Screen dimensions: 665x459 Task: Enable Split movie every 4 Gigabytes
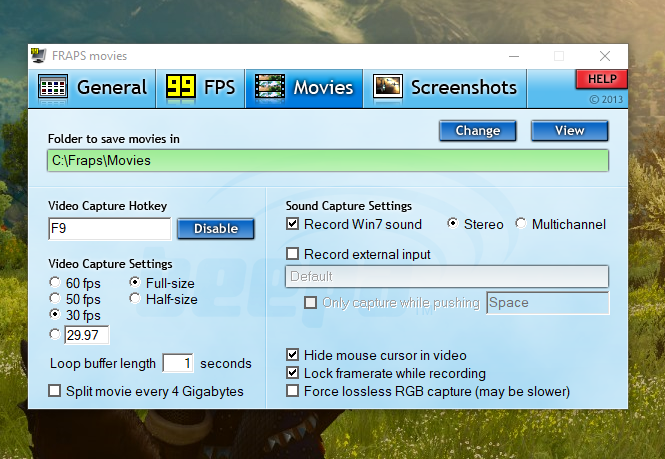[x=55, y=391]
